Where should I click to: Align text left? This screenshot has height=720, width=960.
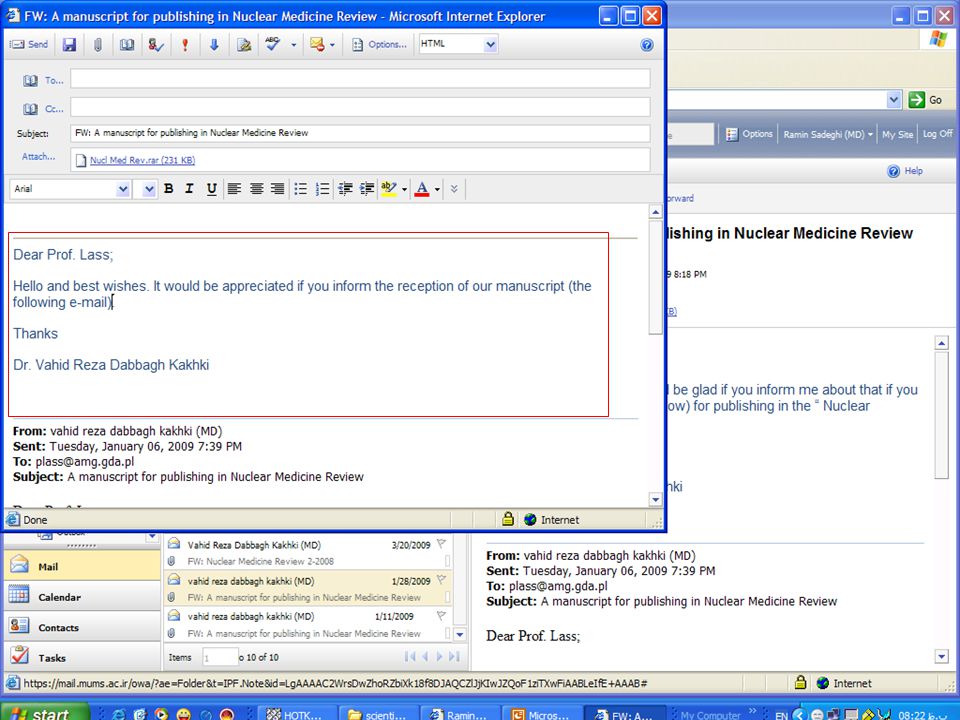[234, 189]
